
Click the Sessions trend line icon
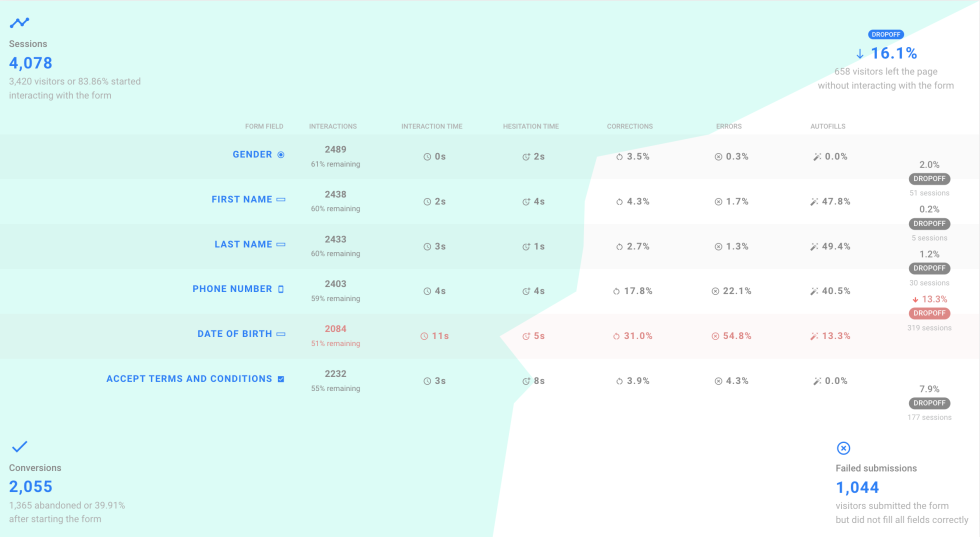(19, 23)
